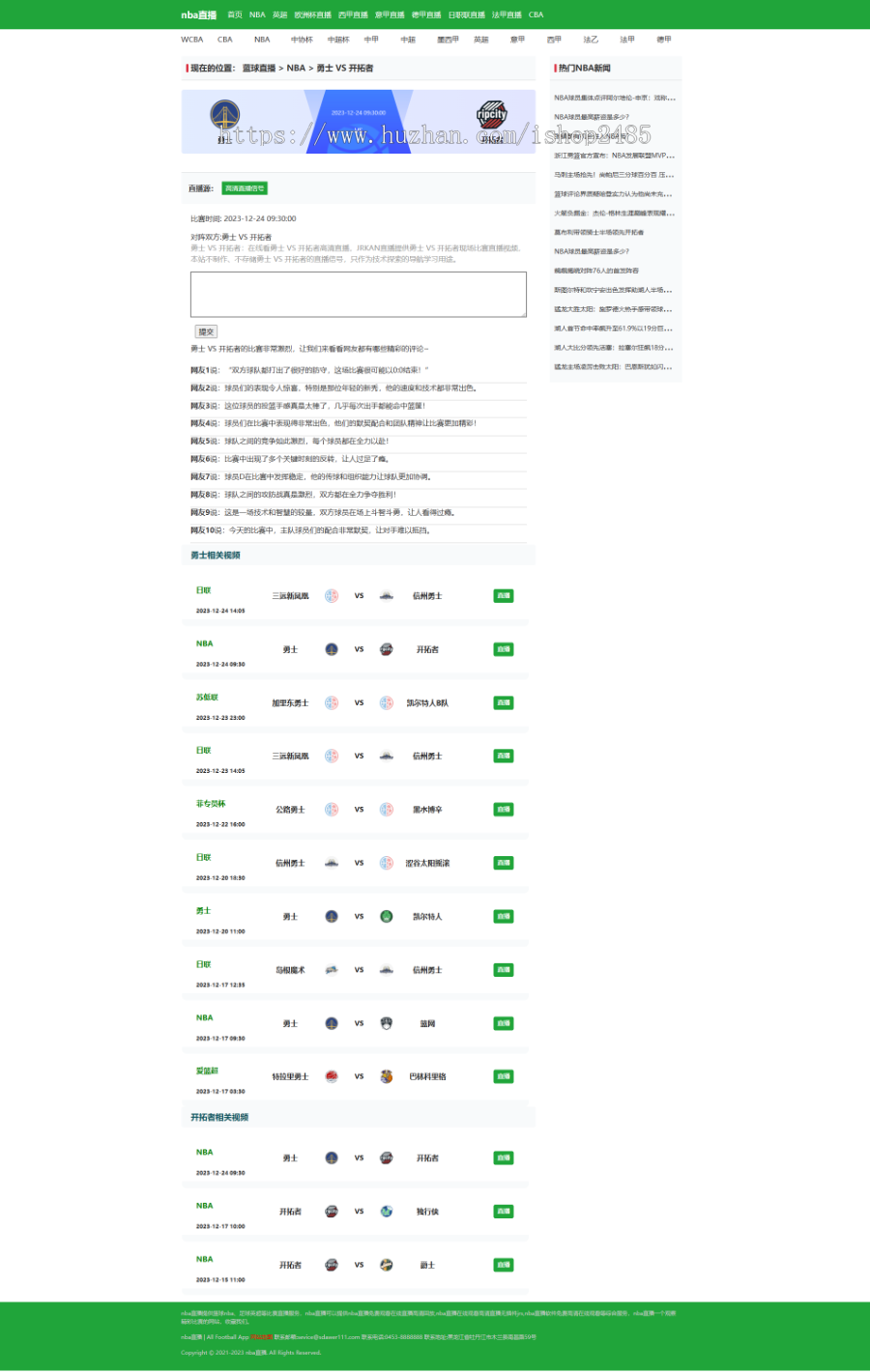Click the 菲专员杯 league label

211,804
